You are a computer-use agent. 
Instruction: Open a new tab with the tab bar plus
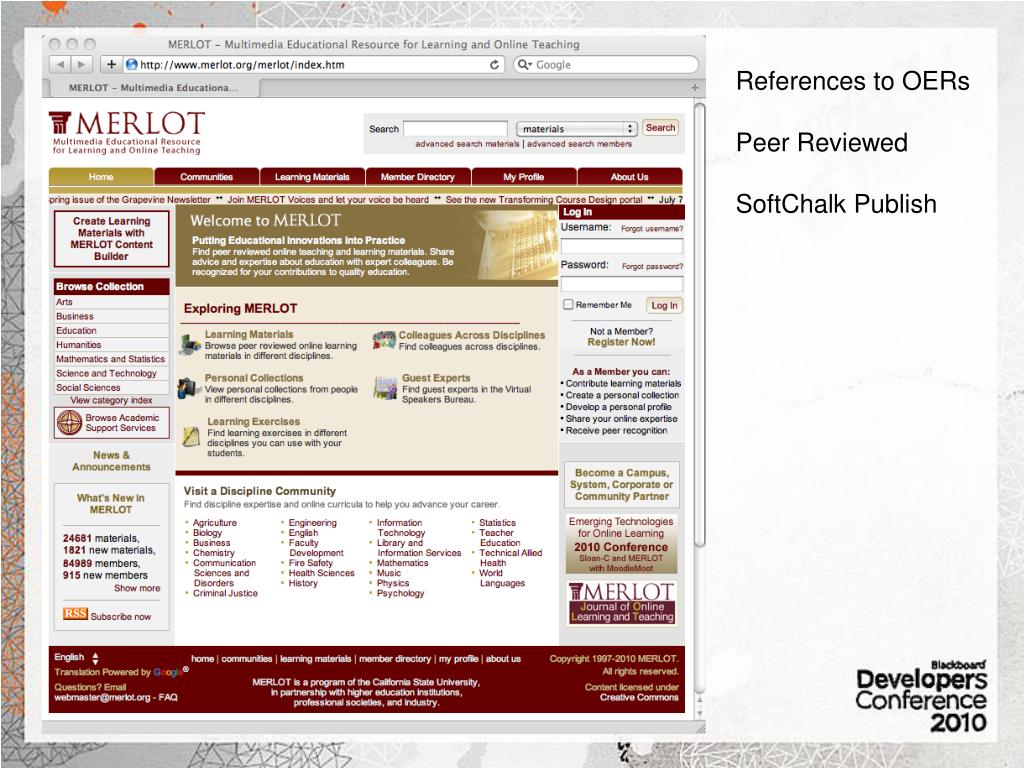point(695,88)
